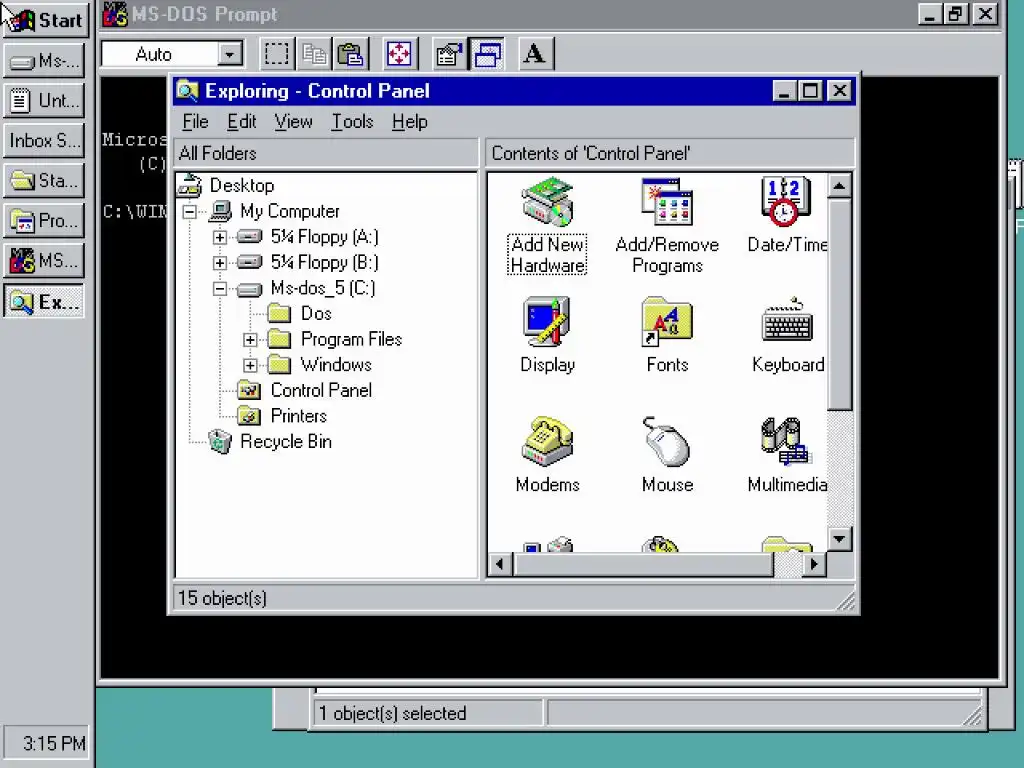
Task: Click the Paste icon in MS-DOS toolbar
Action: pyautogui.click(x=351, y=54)
